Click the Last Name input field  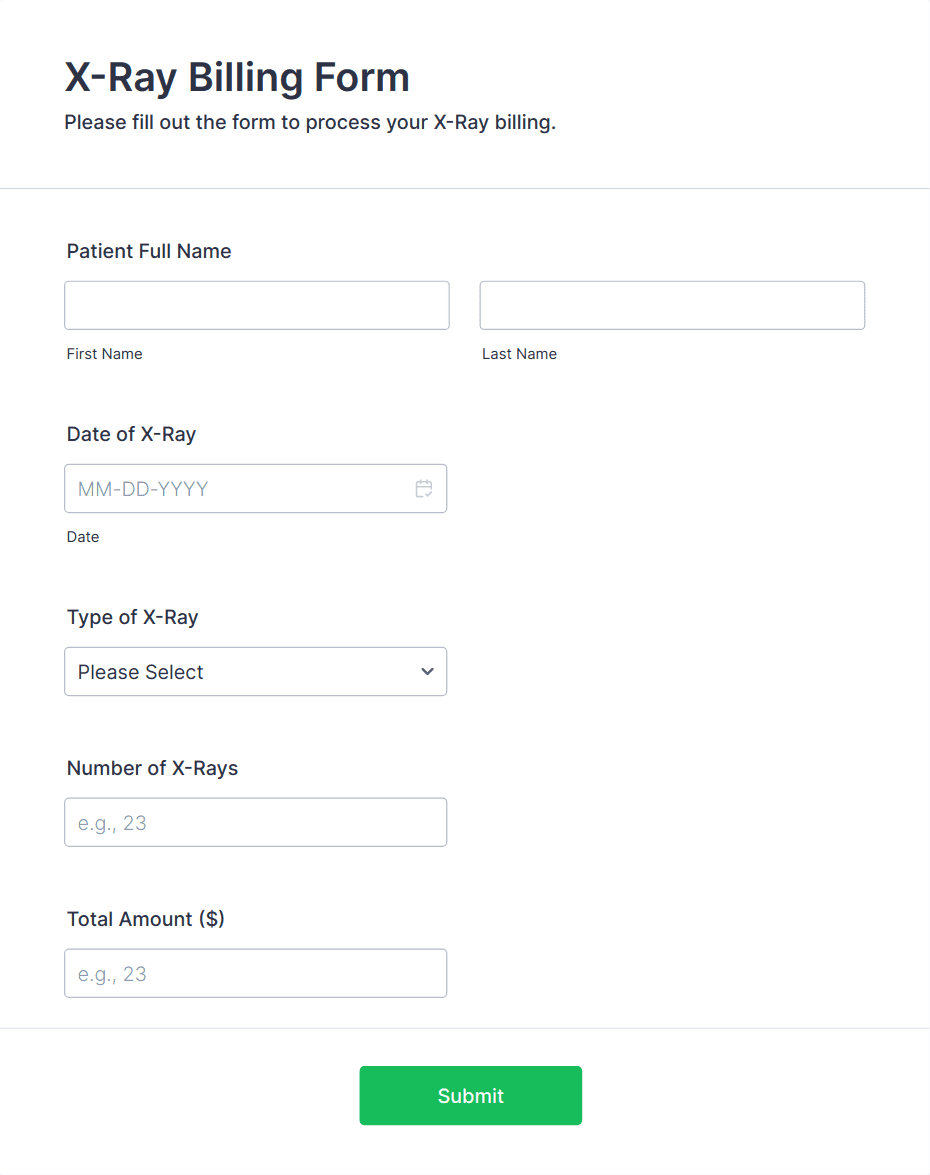[x=672, y=305]
